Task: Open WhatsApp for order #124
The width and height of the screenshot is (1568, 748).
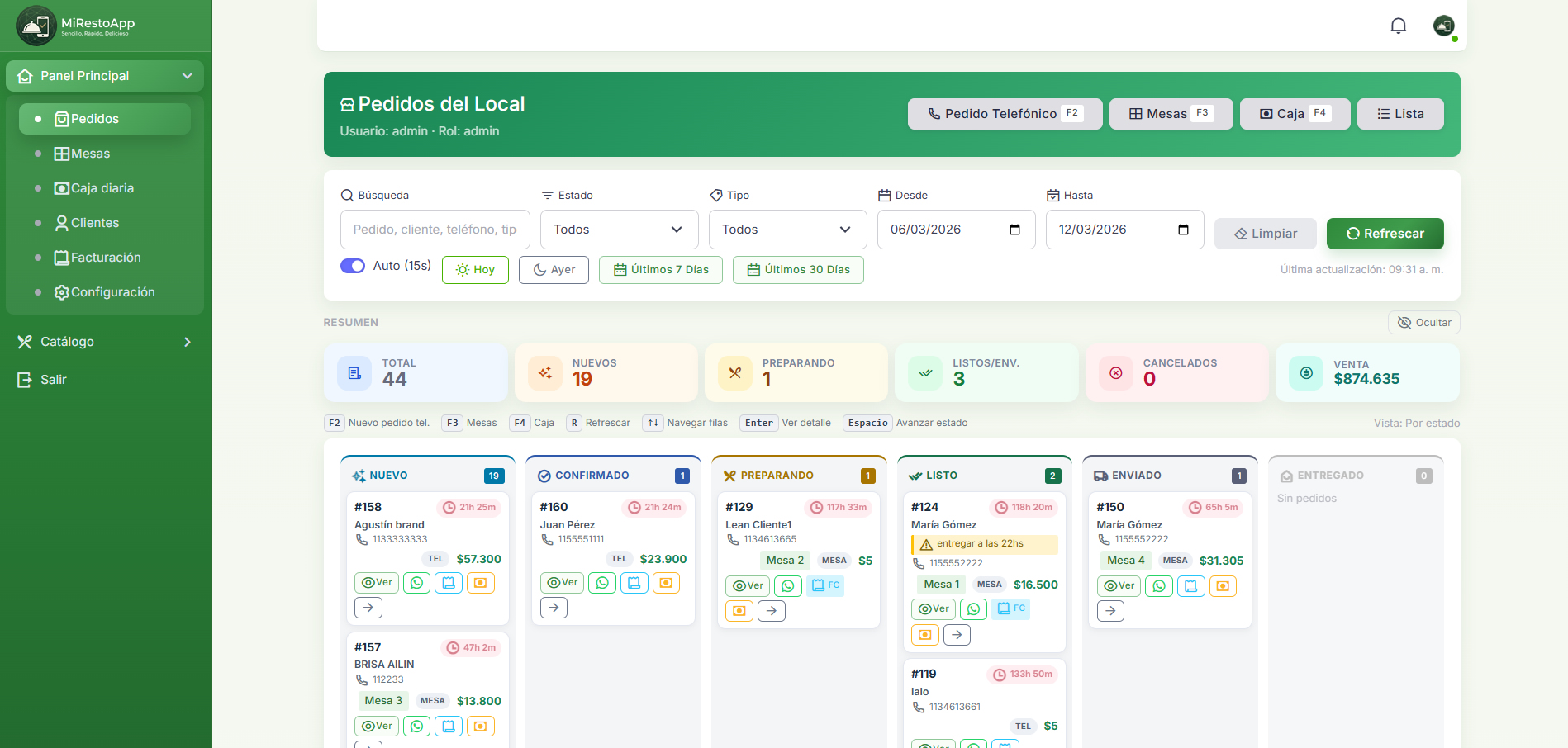Action: [974, 609]
